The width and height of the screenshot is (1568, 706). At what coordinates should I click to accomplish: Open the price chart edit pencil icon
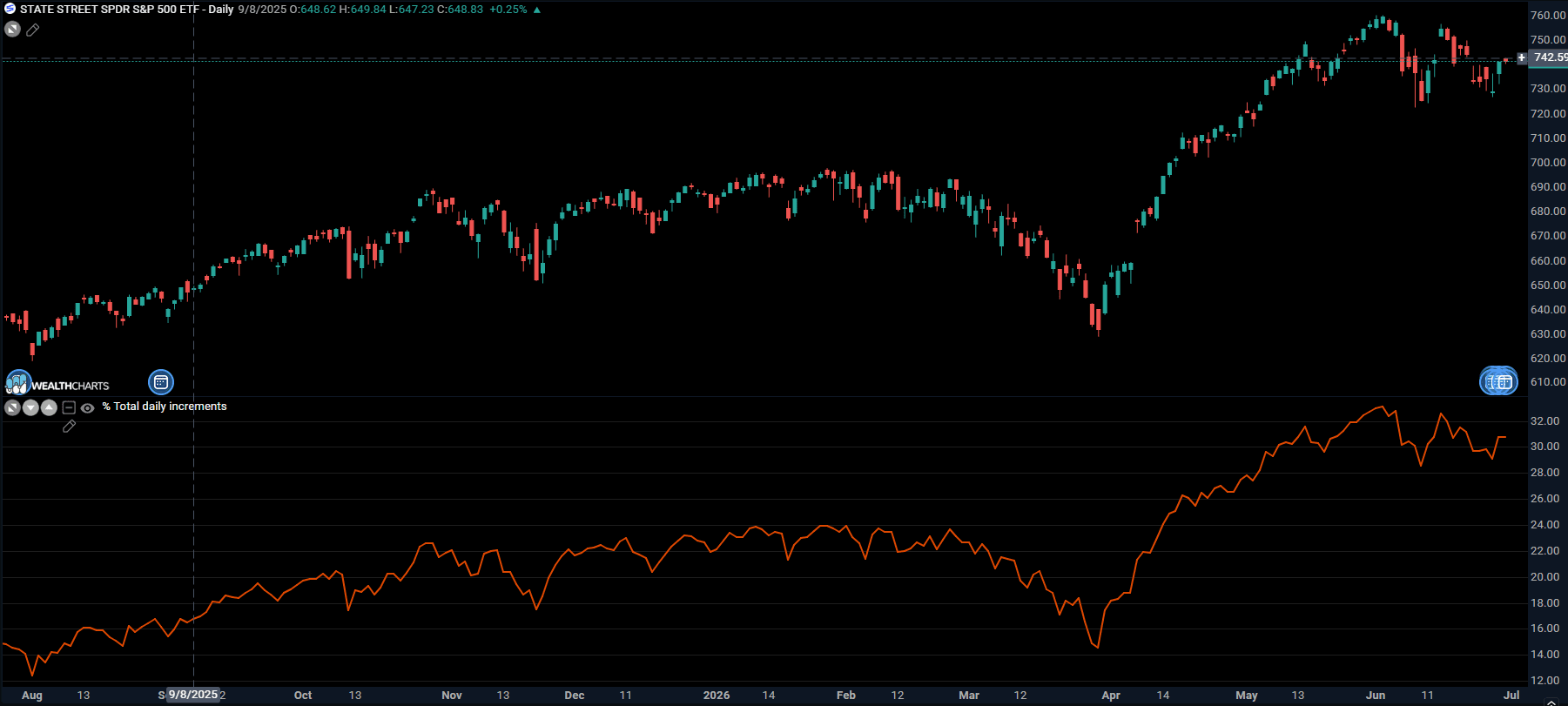click(x=33, y=30)
